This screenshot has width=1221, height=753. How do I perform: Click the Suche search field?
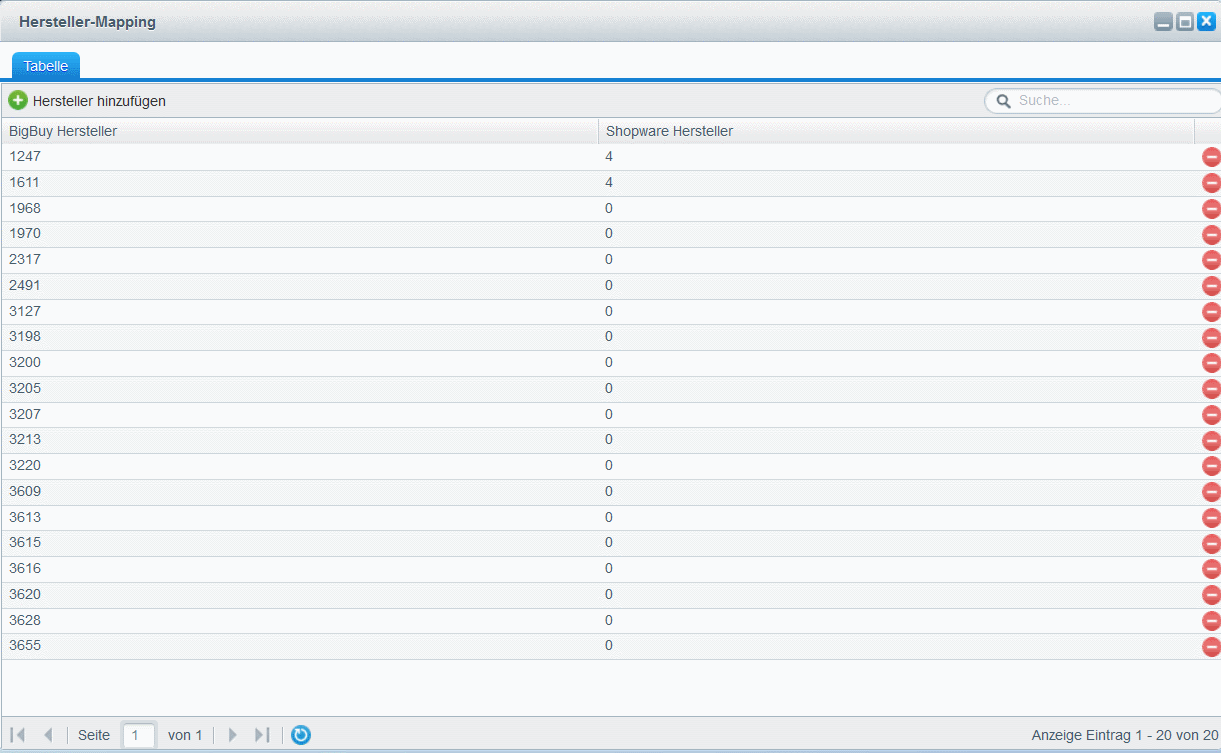click(1110, 101)
